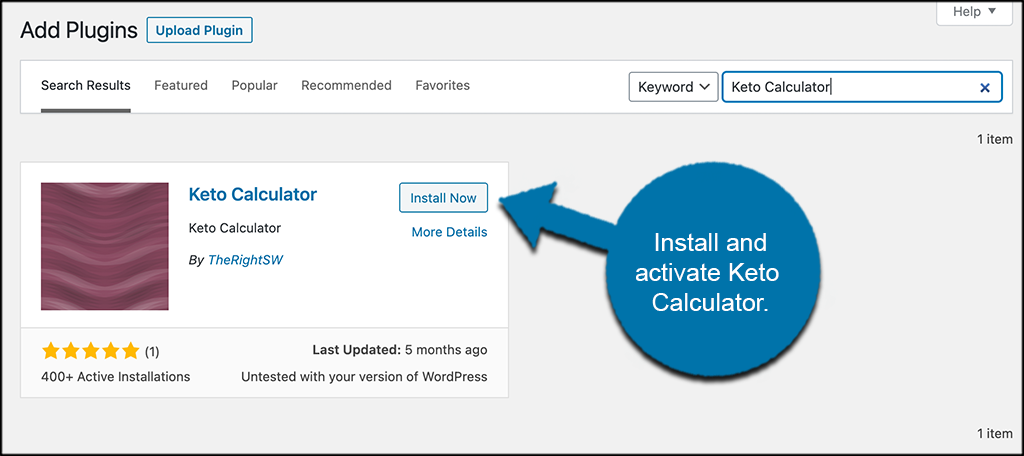
Task: Open the Keto Calculator title link
Action: point(253,194)
